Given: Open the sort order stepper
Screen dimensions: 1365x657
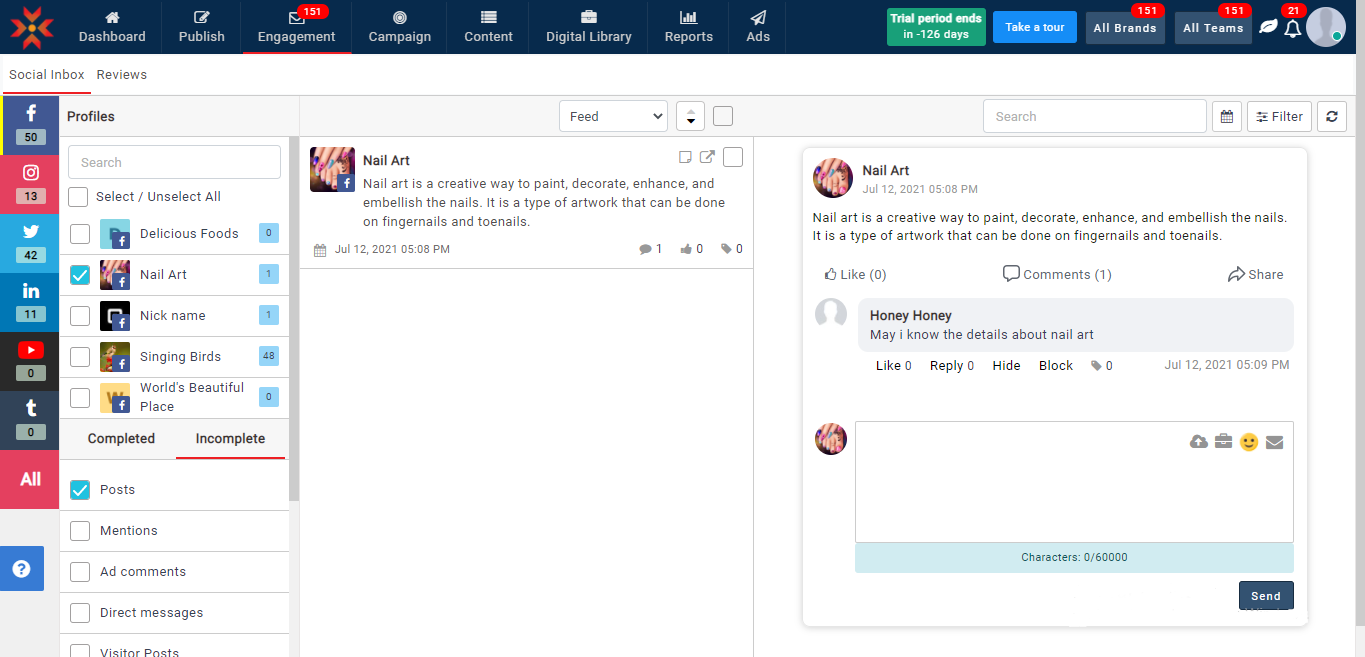Looking at the screenshot, I should [690, 116].
